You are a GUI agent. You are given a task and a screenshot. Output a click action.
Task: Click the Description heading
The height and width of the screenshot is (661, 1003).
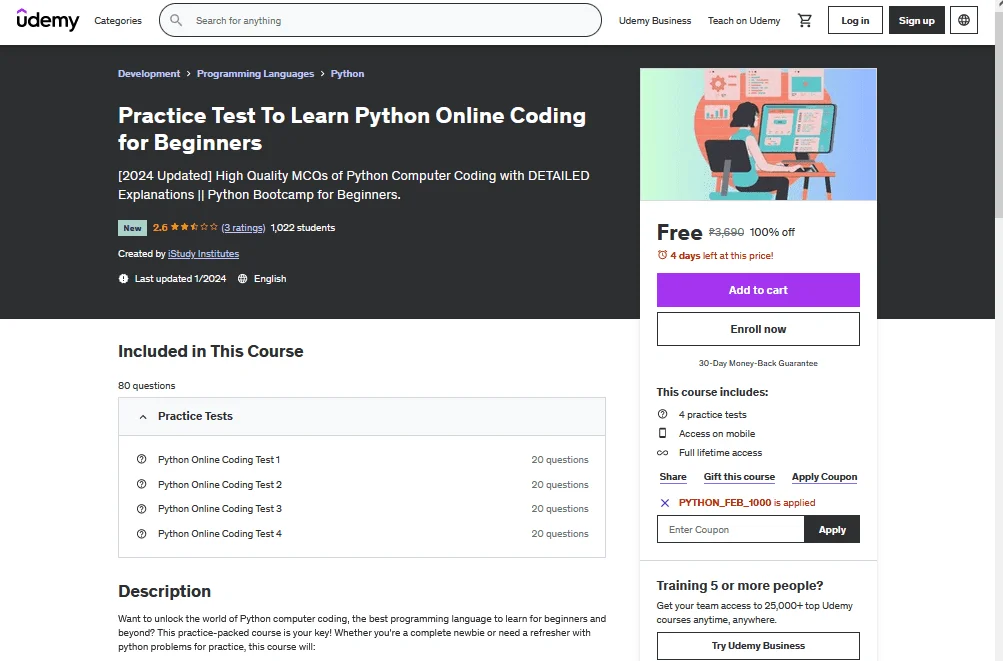pos(164,591)
